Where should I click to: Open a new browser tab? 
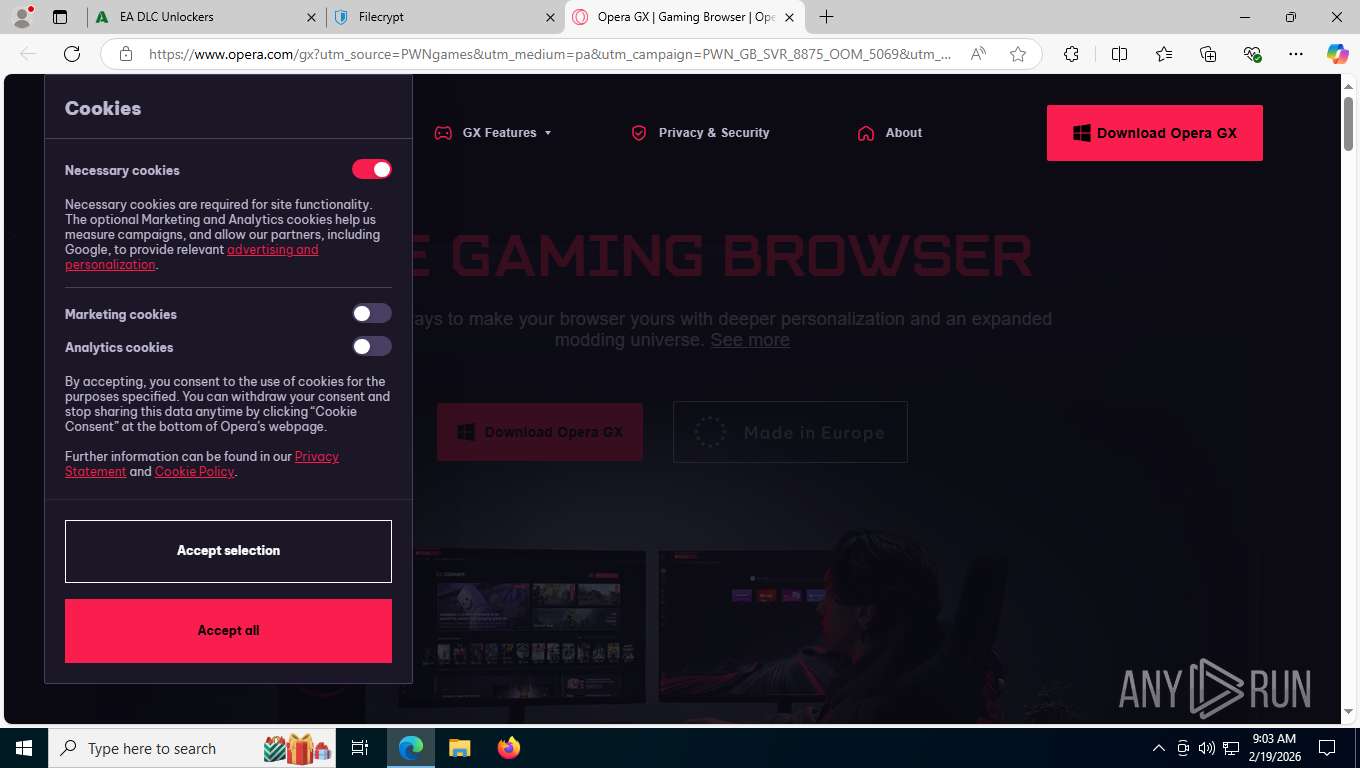[826, 17]
